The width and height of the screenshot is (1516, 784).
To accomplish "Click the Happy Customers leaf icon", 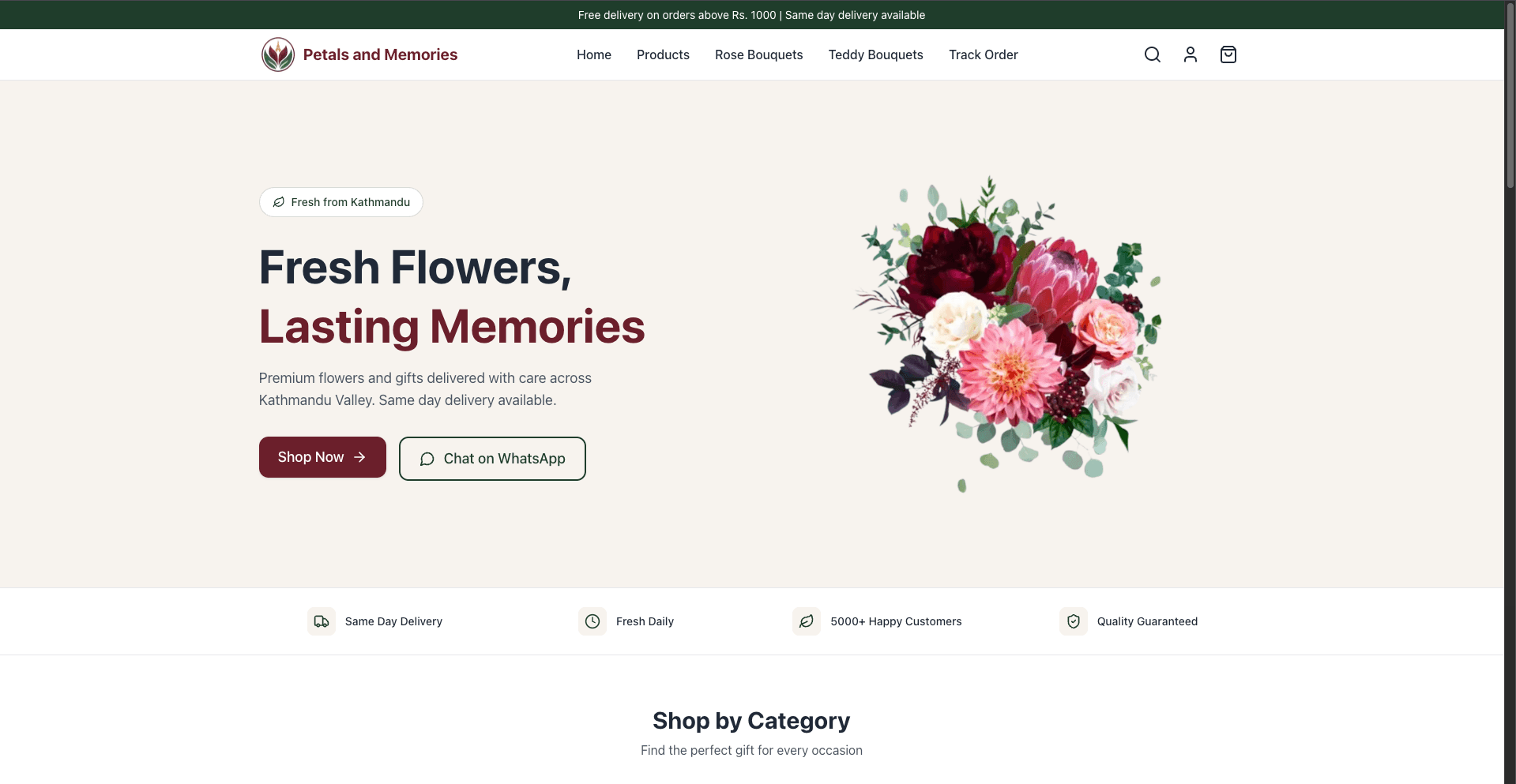I will click(807, 621).
